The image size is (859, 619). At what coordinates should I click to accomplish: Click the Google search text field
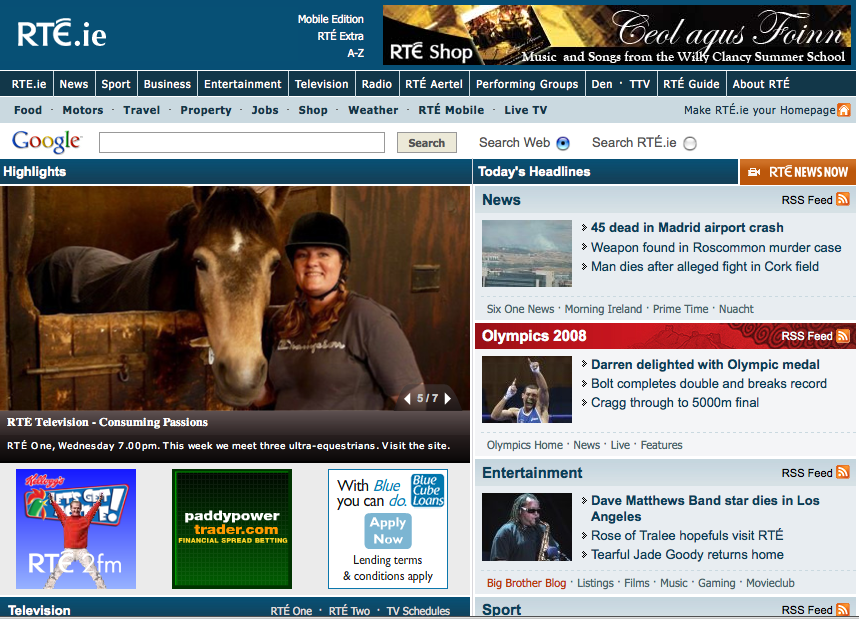coord(241,143)
